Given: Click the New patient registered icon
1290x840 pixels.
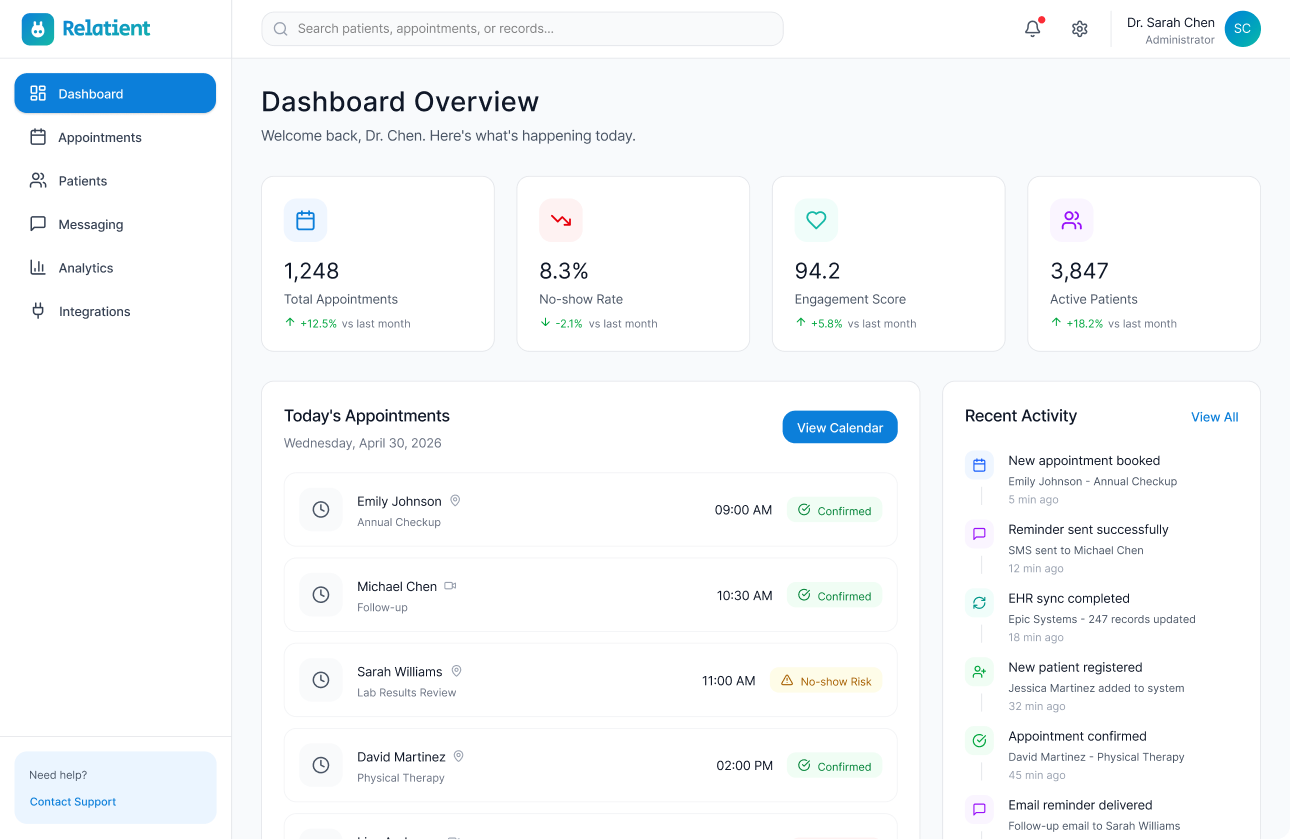Looking at the screenshot, I should (980, 672).
